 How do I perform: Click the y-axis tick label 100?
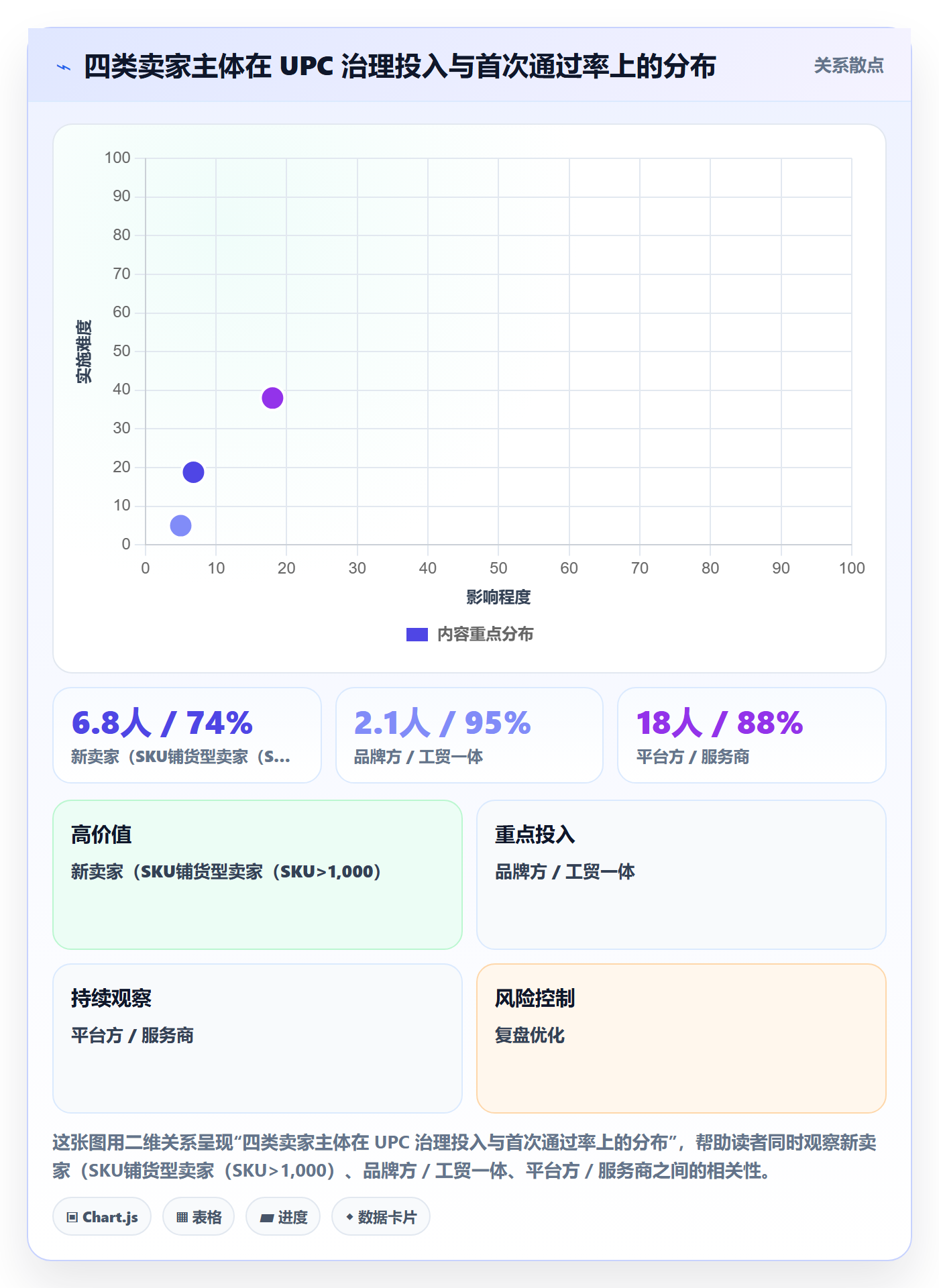117,158
